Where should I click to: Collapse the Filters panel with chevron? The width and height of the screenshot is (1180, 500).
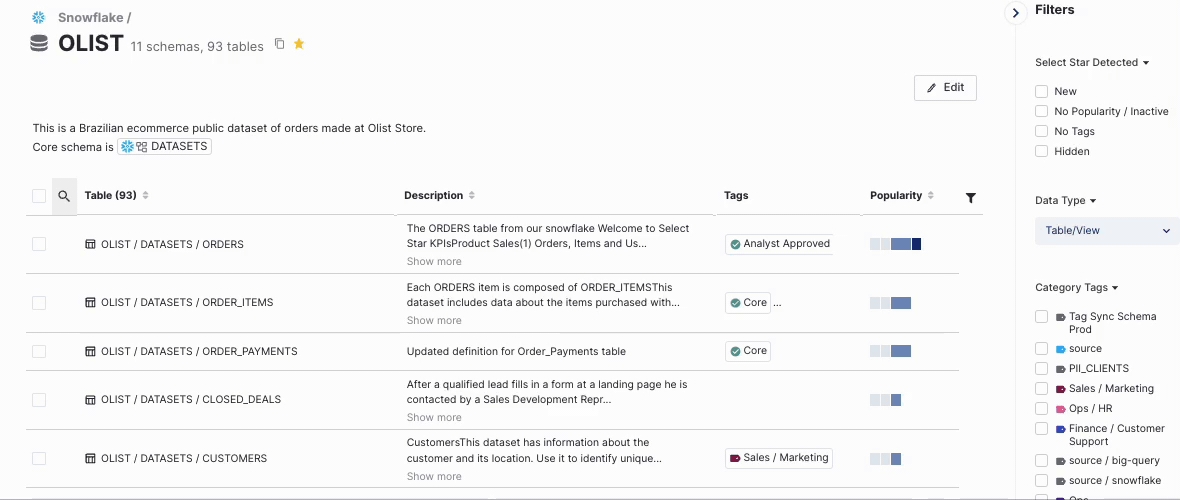1015,13
